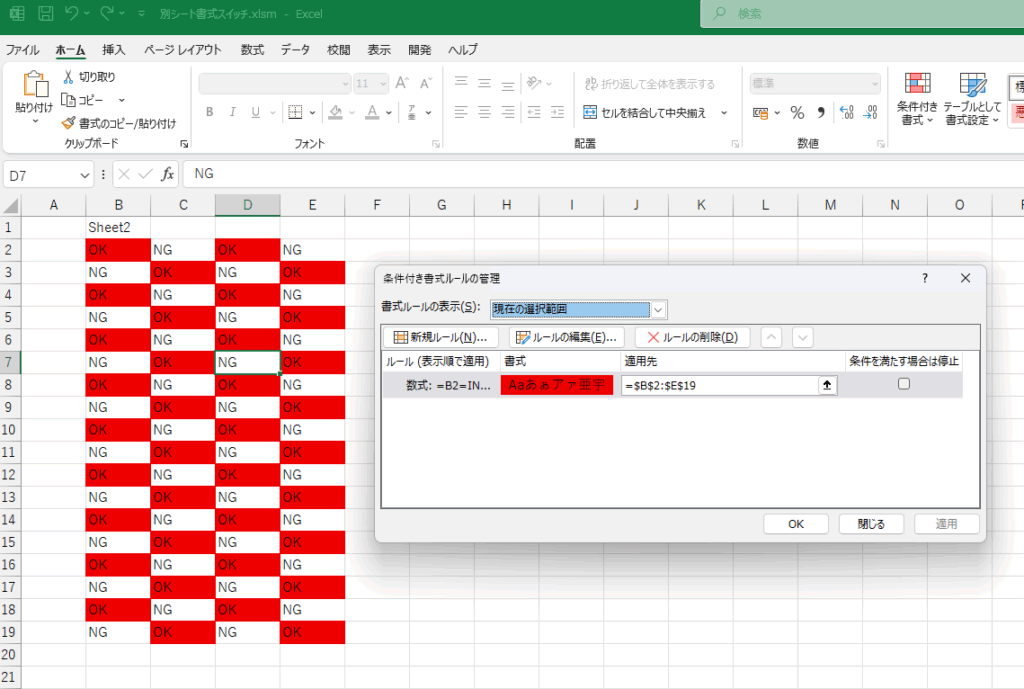Viewport: 1024px width, 689px height.
Task: Click the insert function fx icon
Action: [x=168, y=174]
